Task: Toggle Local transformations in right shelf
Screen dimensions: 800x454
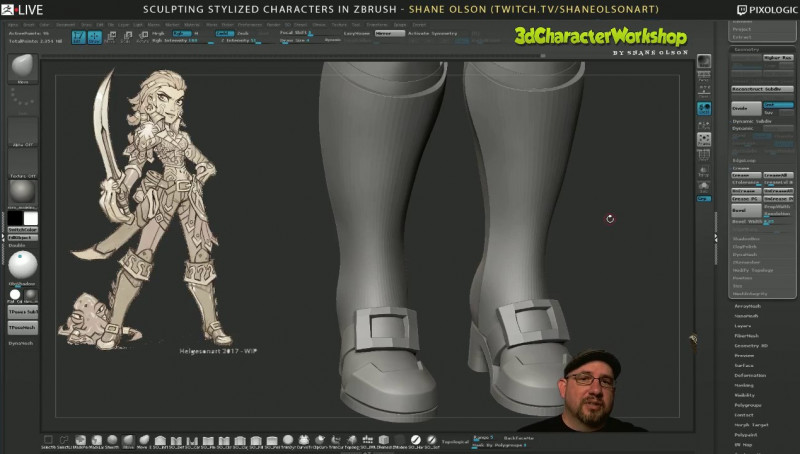Action: click(704, 108)
